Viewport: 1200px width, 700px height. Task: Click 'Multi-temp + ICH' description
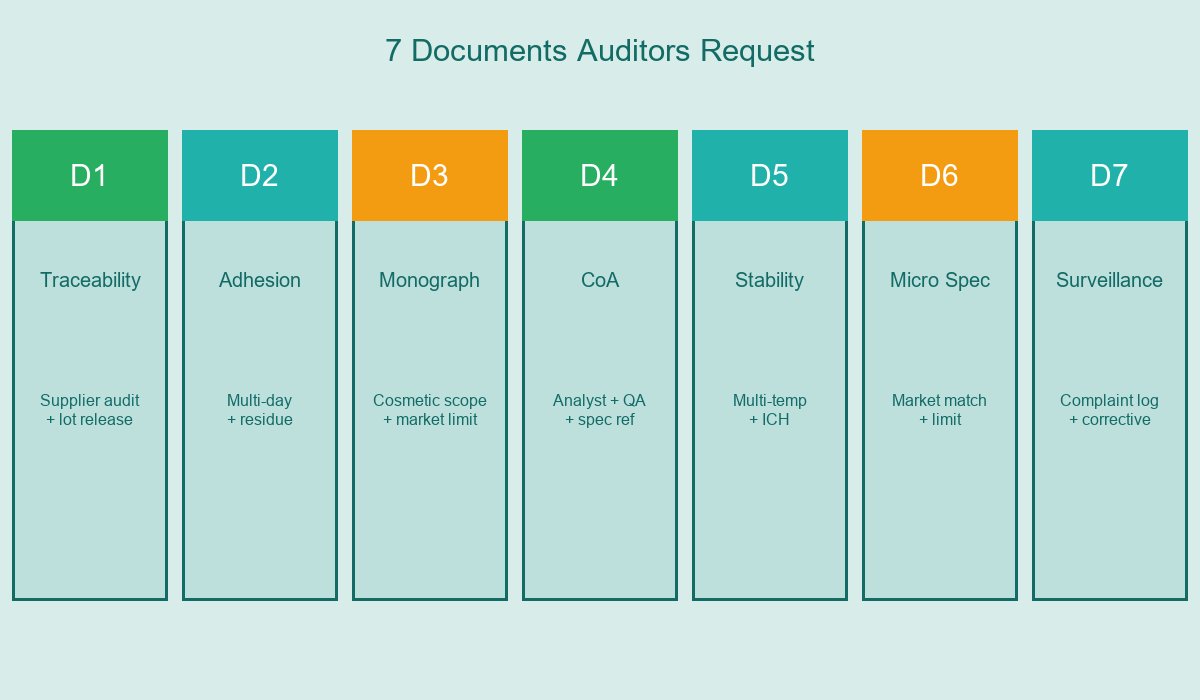pos(770,410)
